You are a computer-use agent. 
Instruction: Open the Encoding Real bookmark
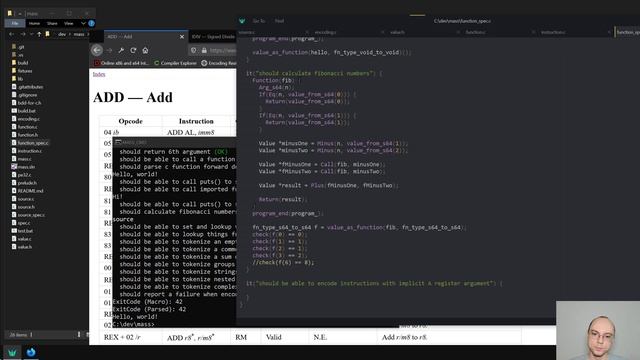pyautogui.click(x=219, y=63)
